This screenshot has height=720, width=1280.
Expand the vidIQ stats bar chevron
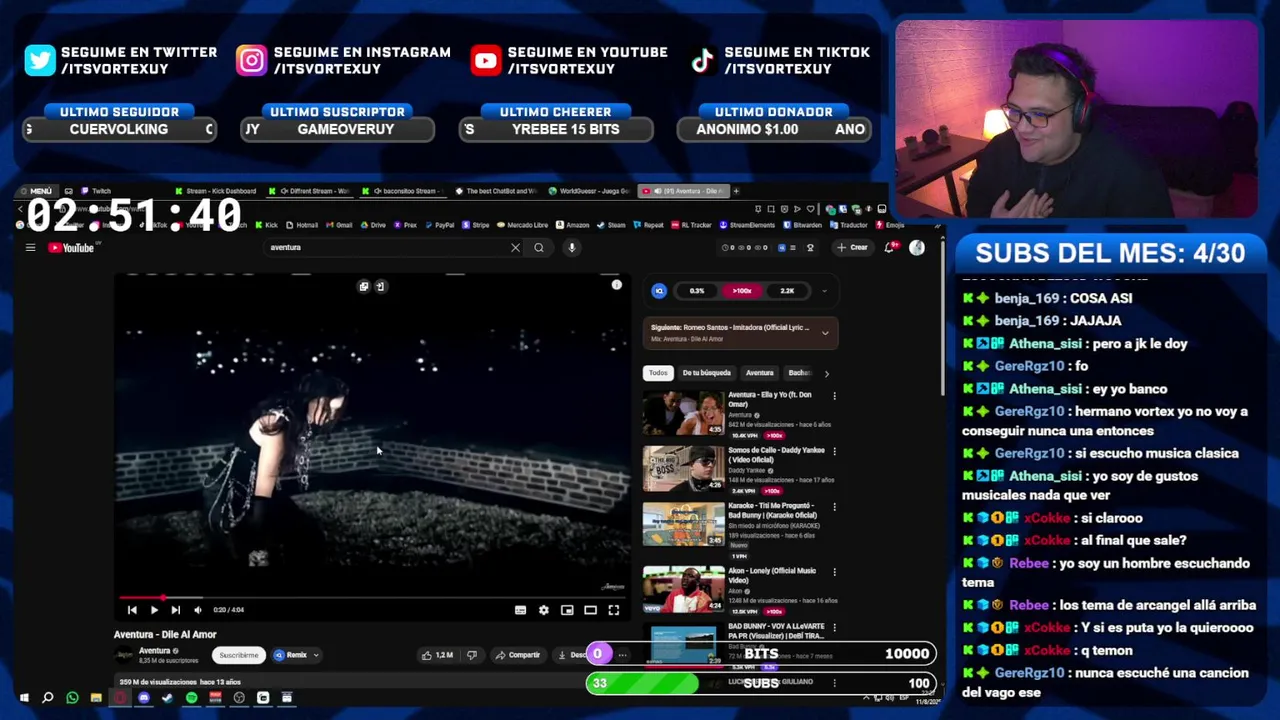pyautogui.click(x=824, y=291)
